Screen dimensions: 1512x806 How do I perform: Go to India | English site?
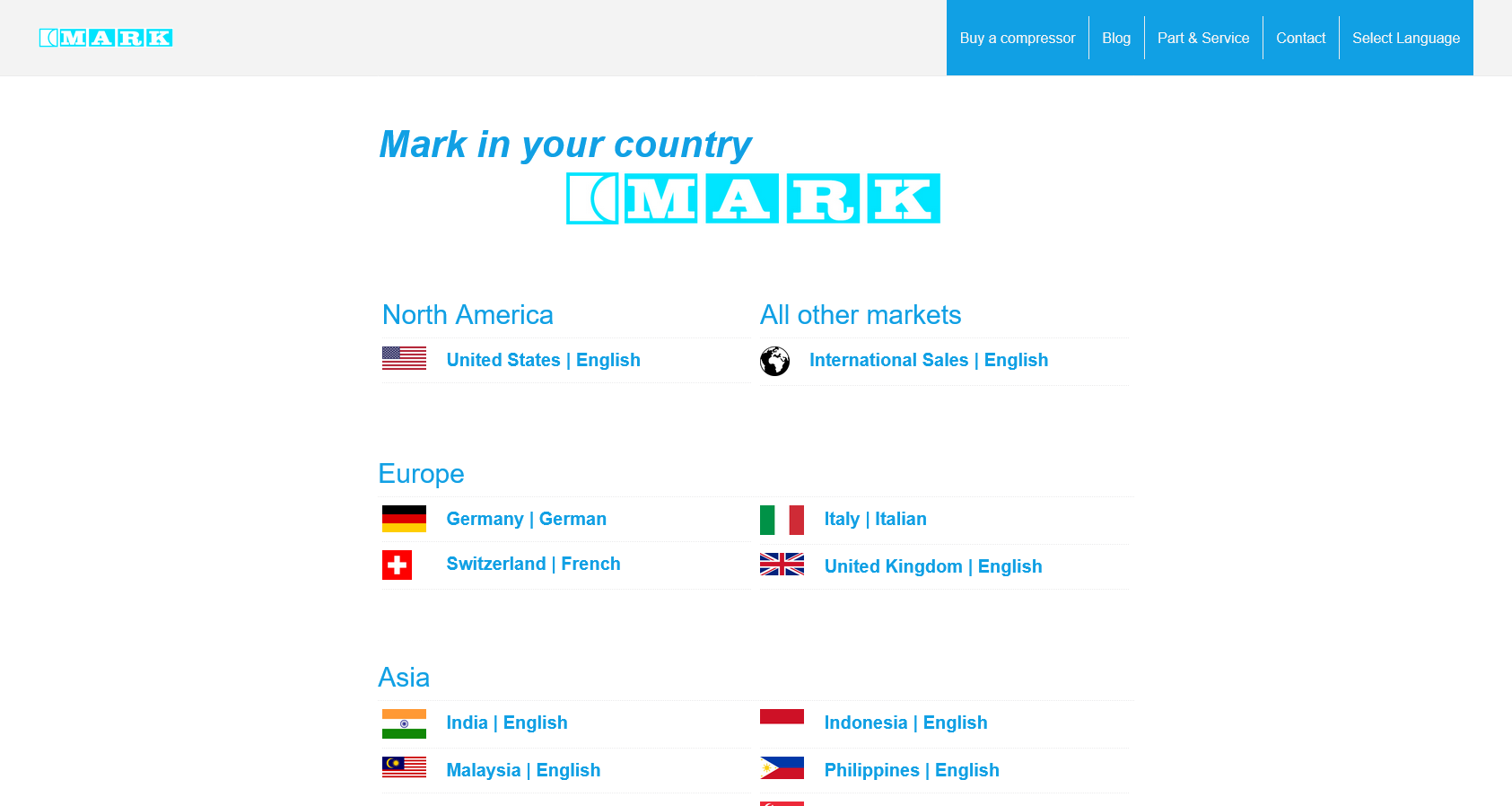pos(506,723)
